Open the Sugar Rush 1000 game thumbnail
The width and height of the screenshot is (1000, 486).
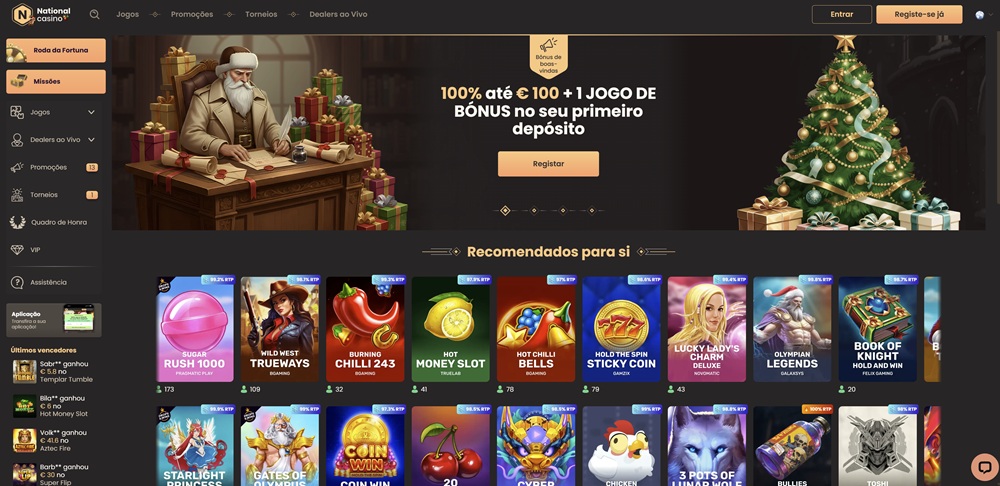[x=195, y=329]
